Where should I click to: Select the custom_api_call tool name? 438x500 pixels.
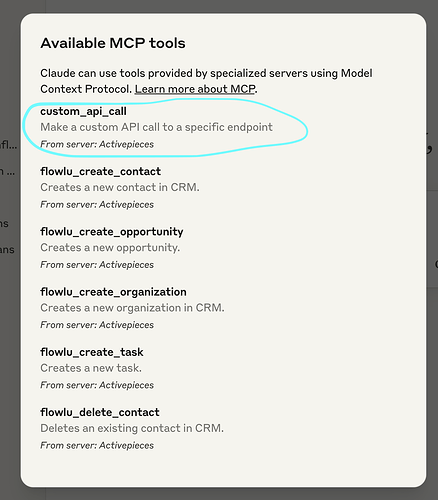(x=83, y=111)
